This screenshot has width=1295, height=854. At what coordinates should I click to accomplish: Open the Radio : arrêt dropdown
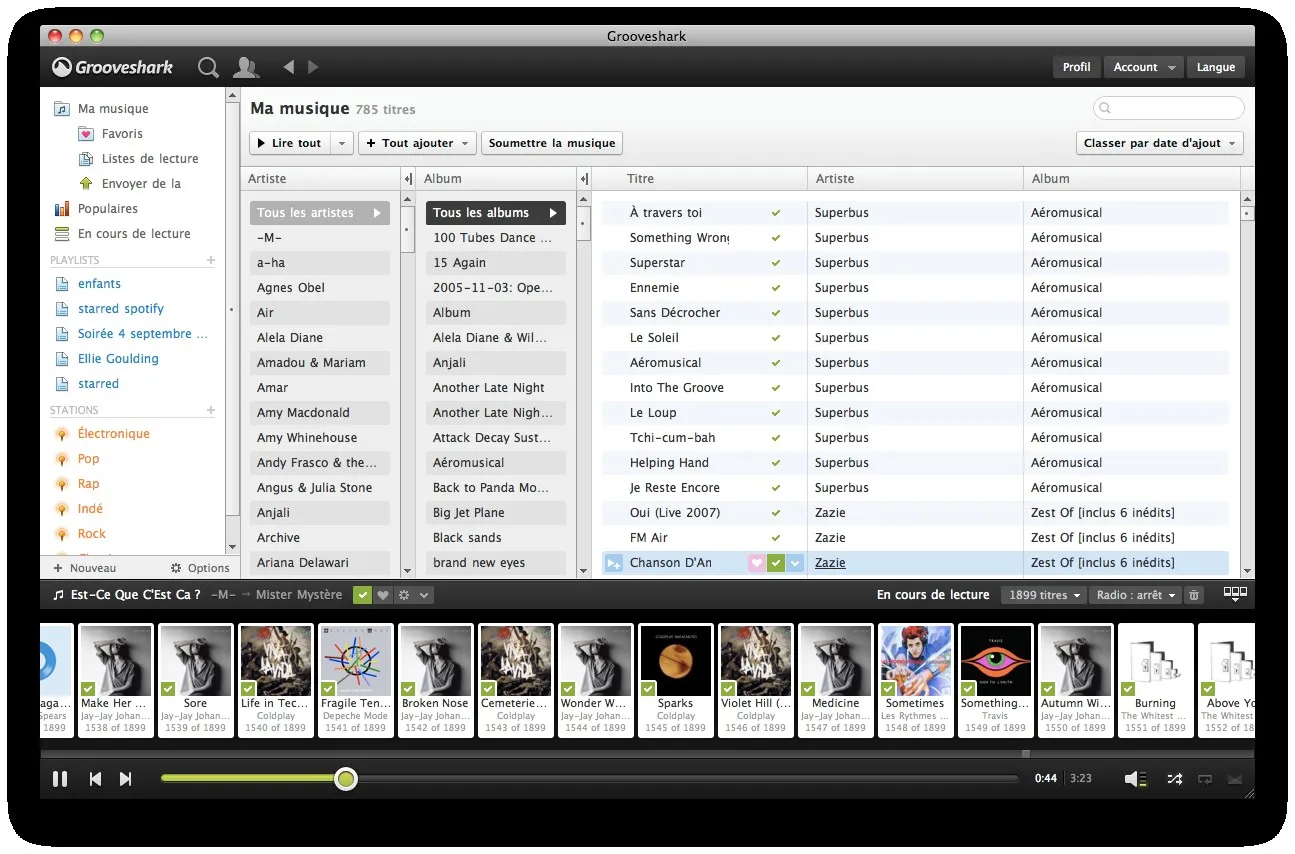point(1136,595)
